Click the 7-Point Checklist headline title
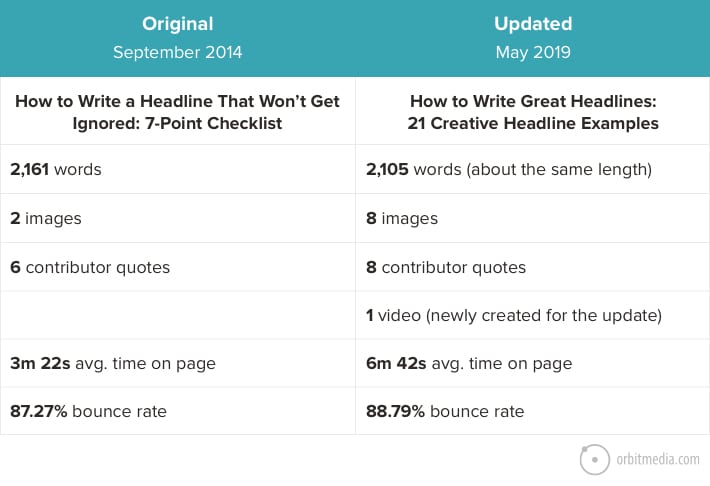 pyautogui.click(x=178, y=112)
